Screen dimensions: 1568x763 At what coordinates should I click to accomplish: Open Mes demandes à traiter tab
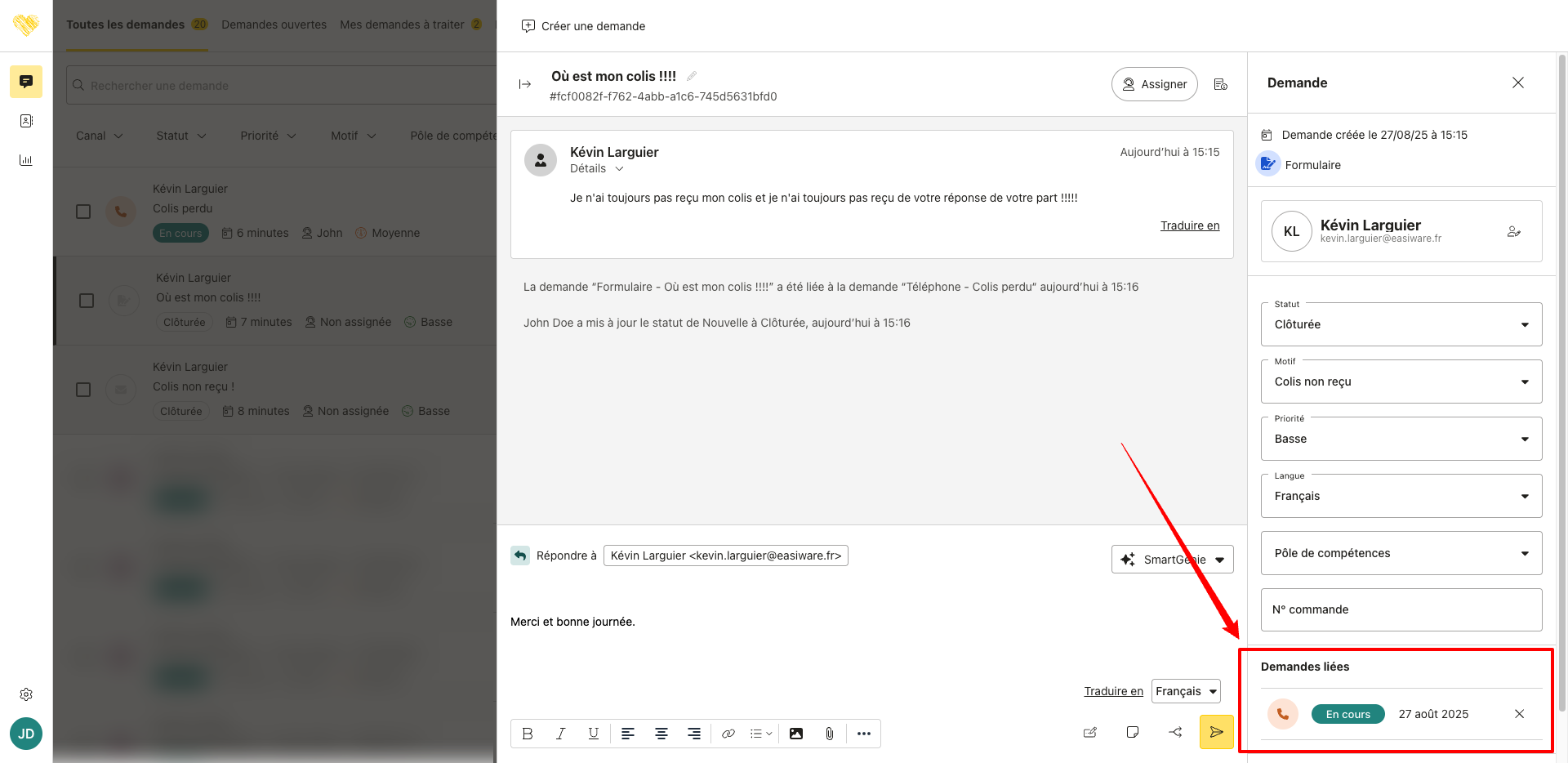pos(402,25)
